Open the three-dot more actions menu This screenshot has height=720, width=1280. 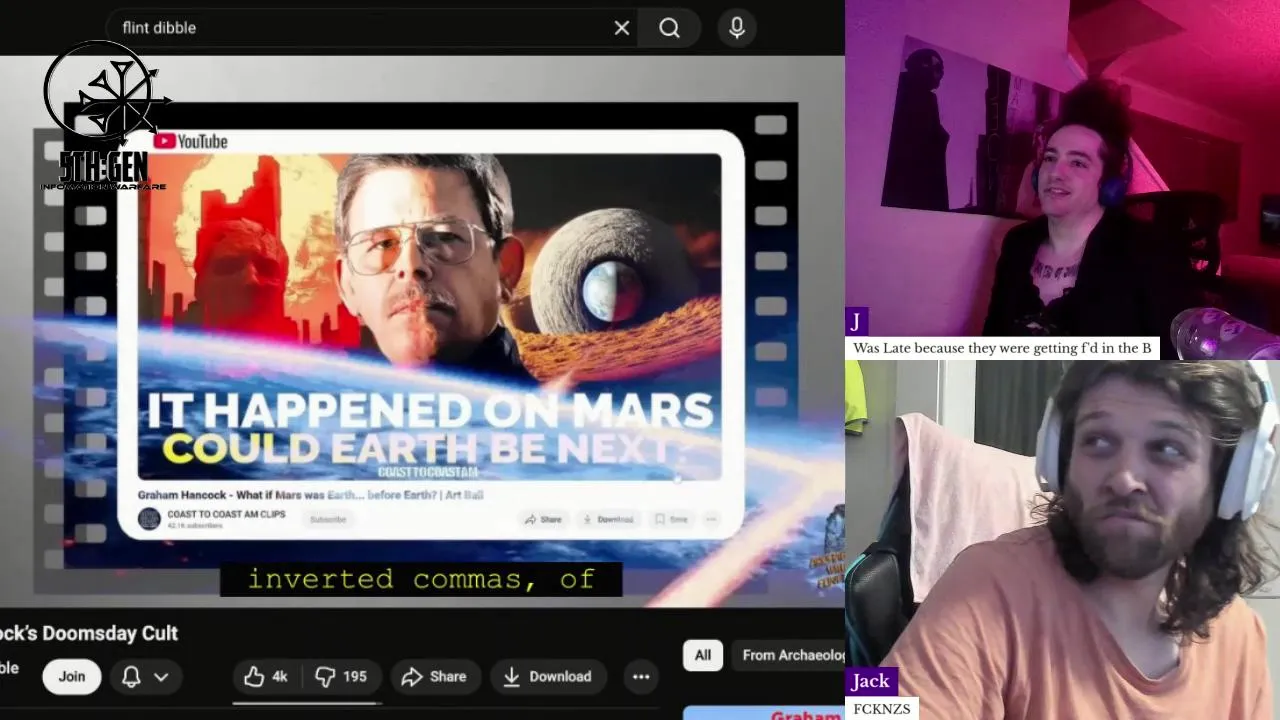pyautogui.click(x=641, y=677)
